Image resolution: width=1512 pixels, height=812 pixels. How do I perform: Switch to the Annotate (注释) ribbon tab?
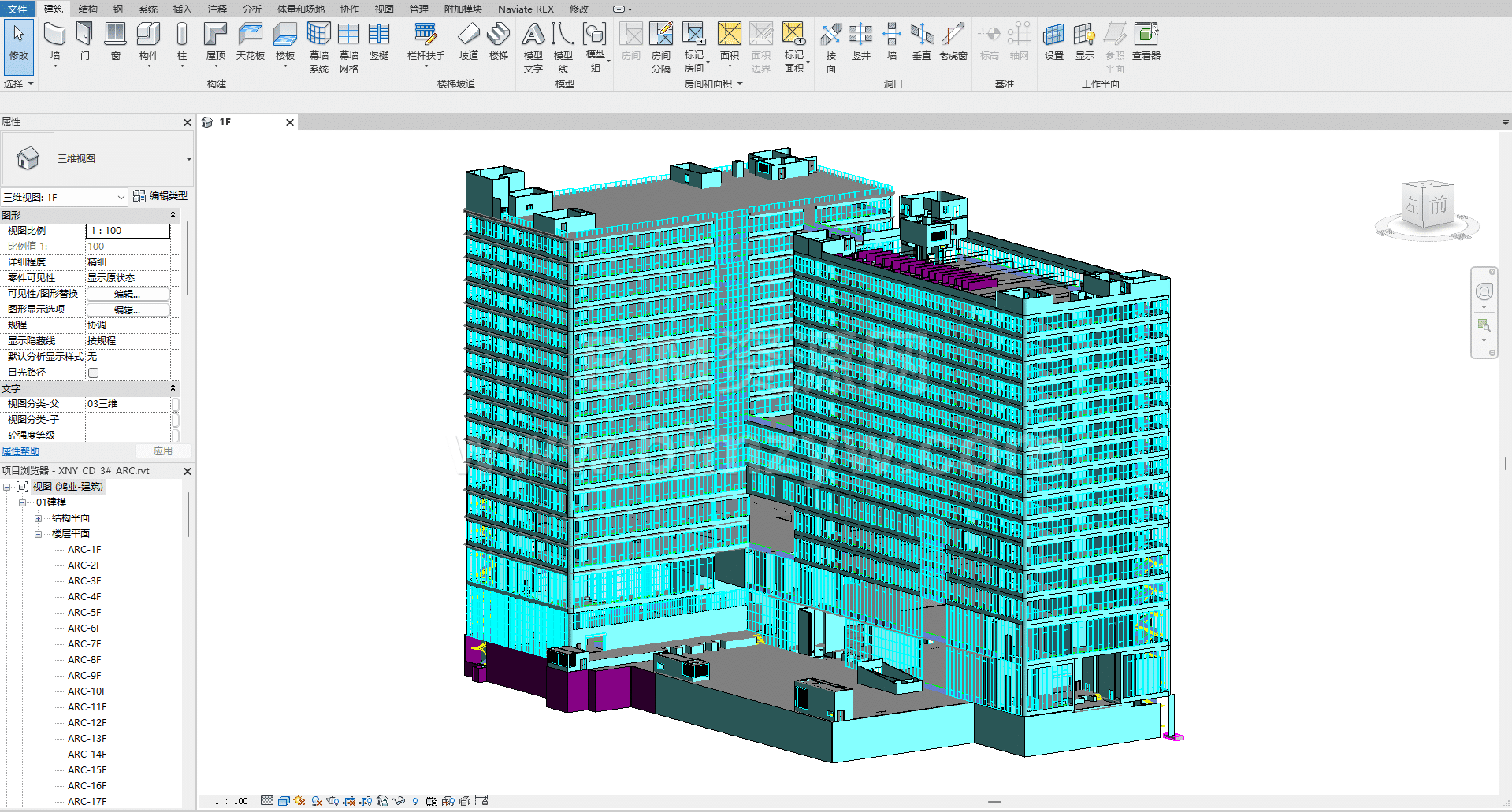coord(217,9)
